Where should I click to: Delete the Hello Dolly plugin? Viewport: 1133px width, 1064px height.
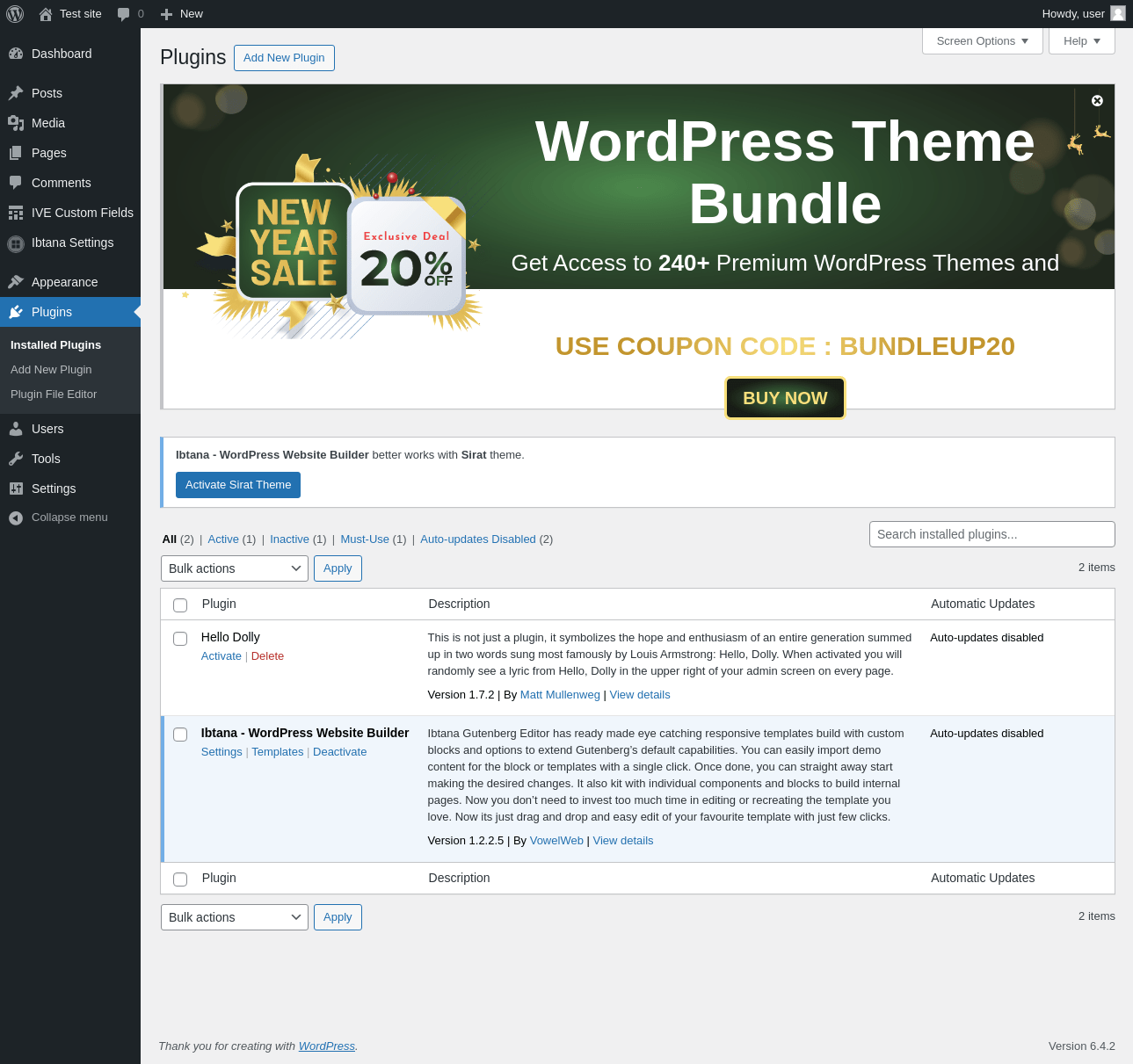point(267,656)
